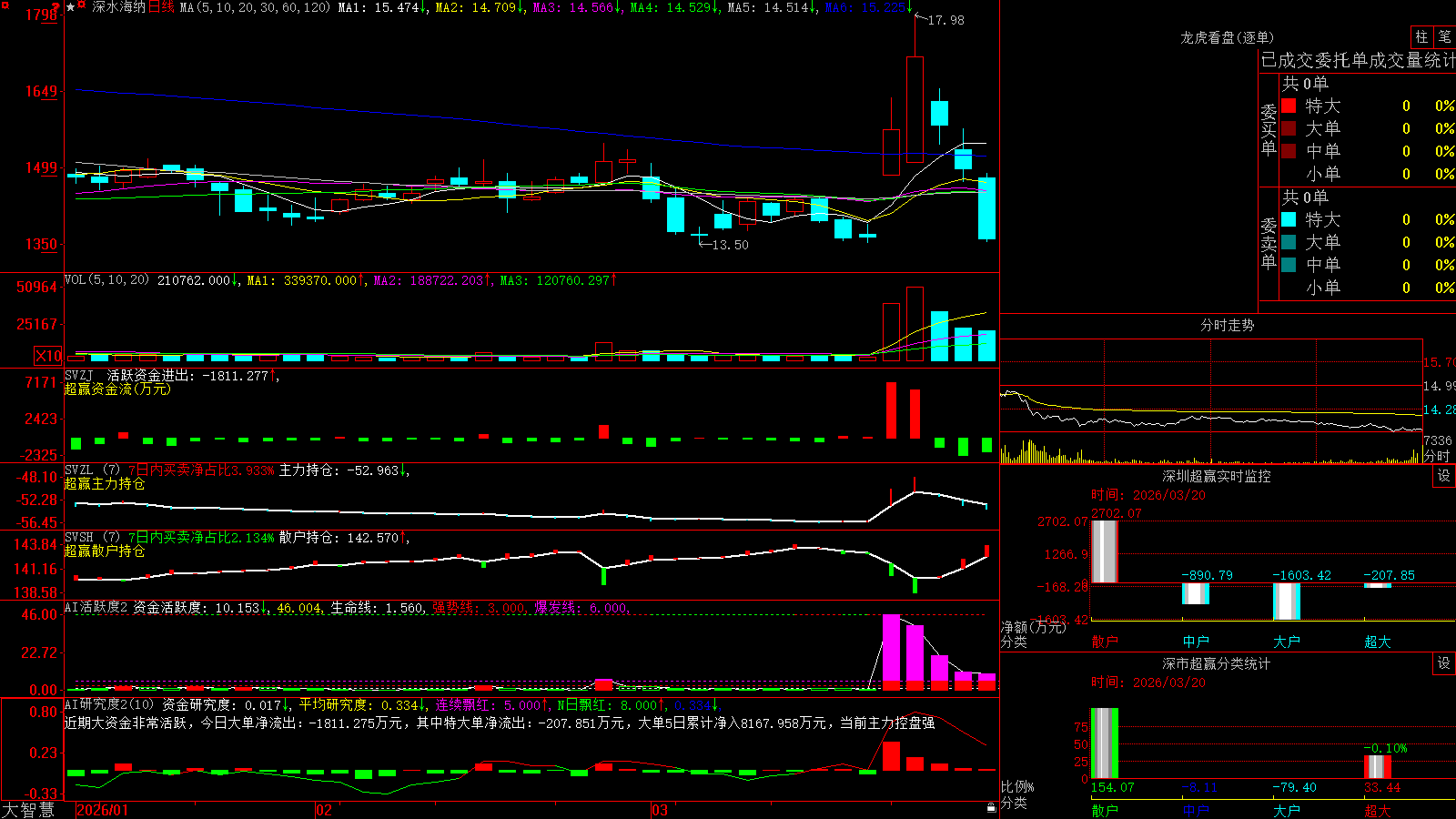Click the 分时走势 panel title
The image size is (1456, 819).
[1227, 325]
